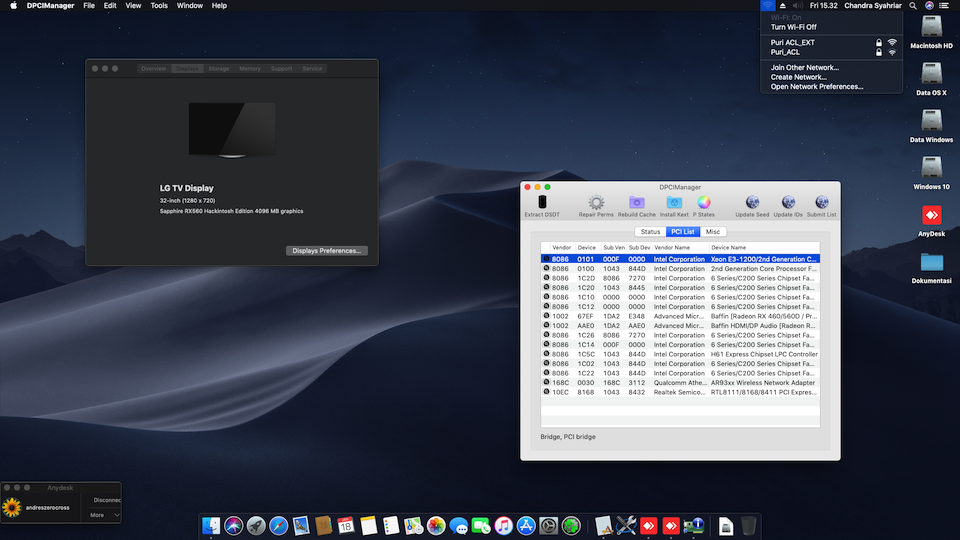Open System Preferences in the Dock

[549, 526]
